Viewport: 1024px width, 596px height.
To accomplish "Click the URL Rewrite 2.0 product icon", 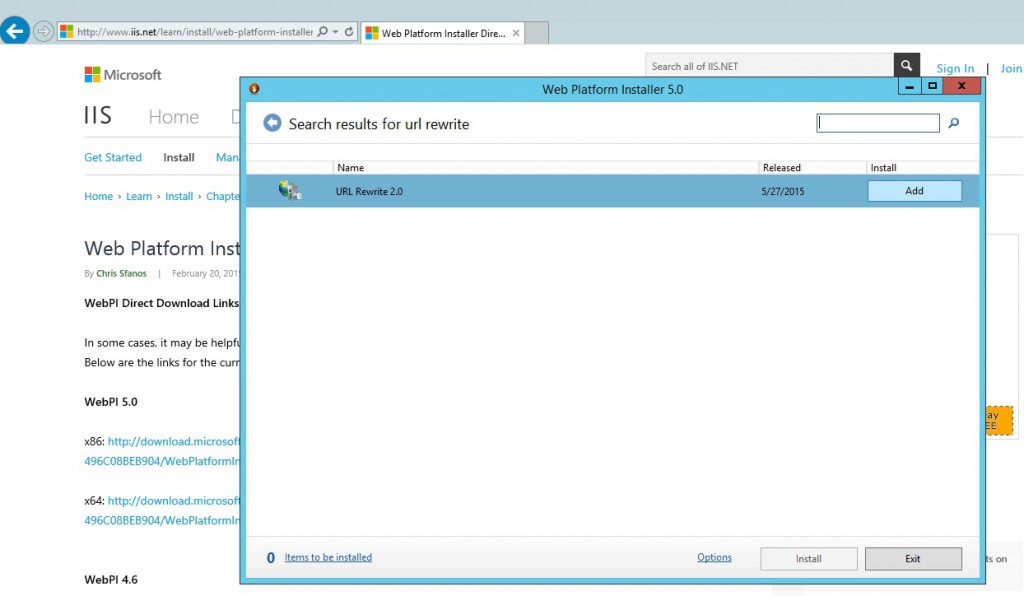I will [x=289, y=191].
